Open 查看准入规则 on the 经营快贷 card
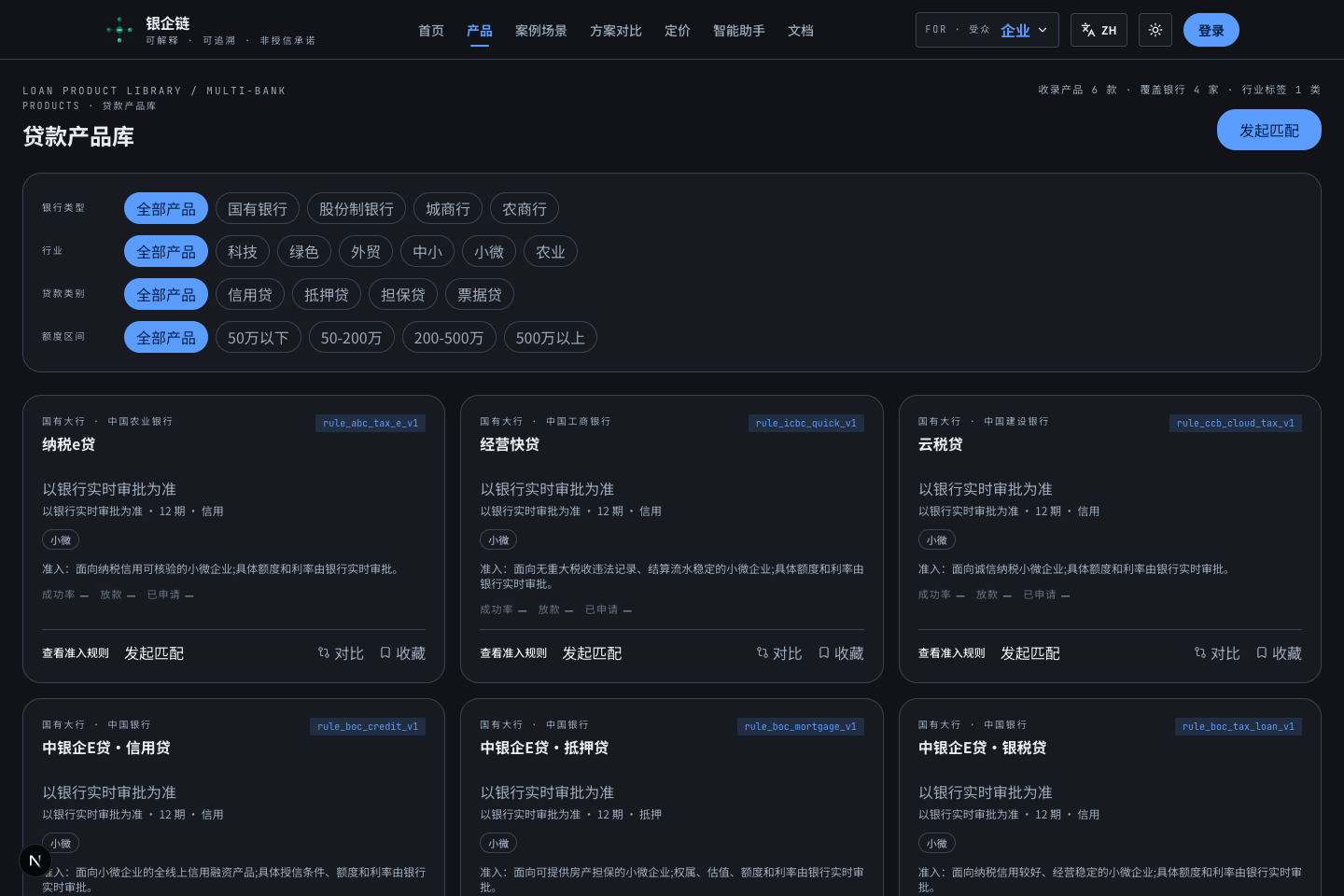Viewport: 1344px width, 896px height. pos(513,653)
